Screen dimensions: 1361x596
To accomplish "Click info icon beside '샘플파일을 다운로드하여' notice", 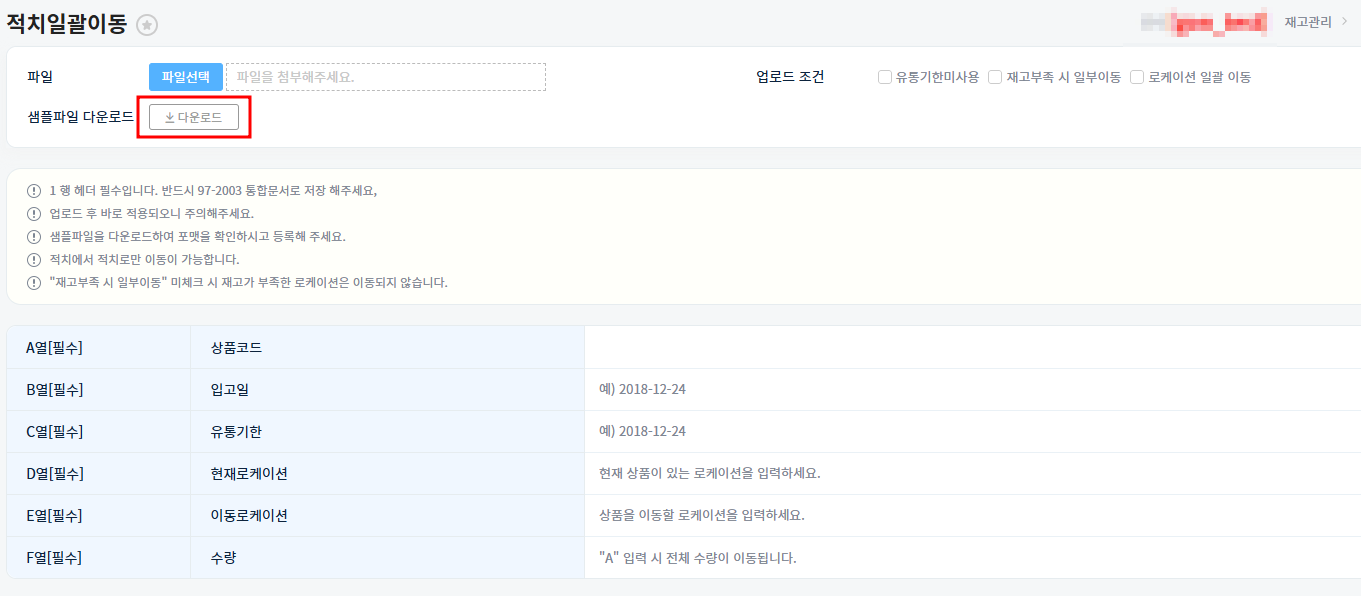I will (34, 236).
